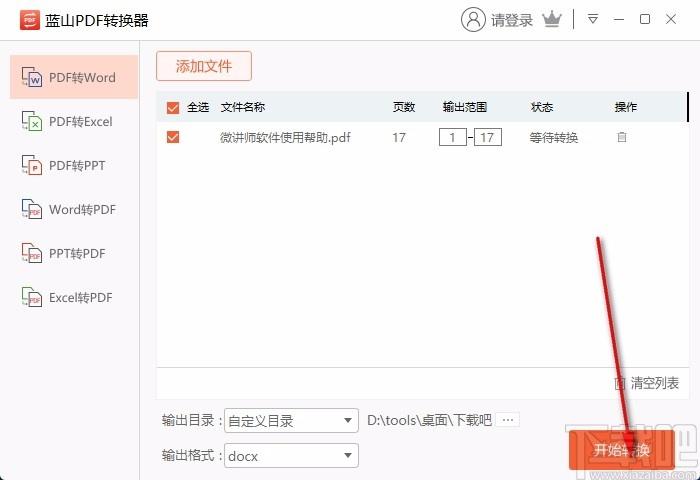The height and width of the screenshot is (480, 700).
Task: Click the 蓝山PDF转换器 app logo
Action: pyautogui.click(x=30, y=20)
